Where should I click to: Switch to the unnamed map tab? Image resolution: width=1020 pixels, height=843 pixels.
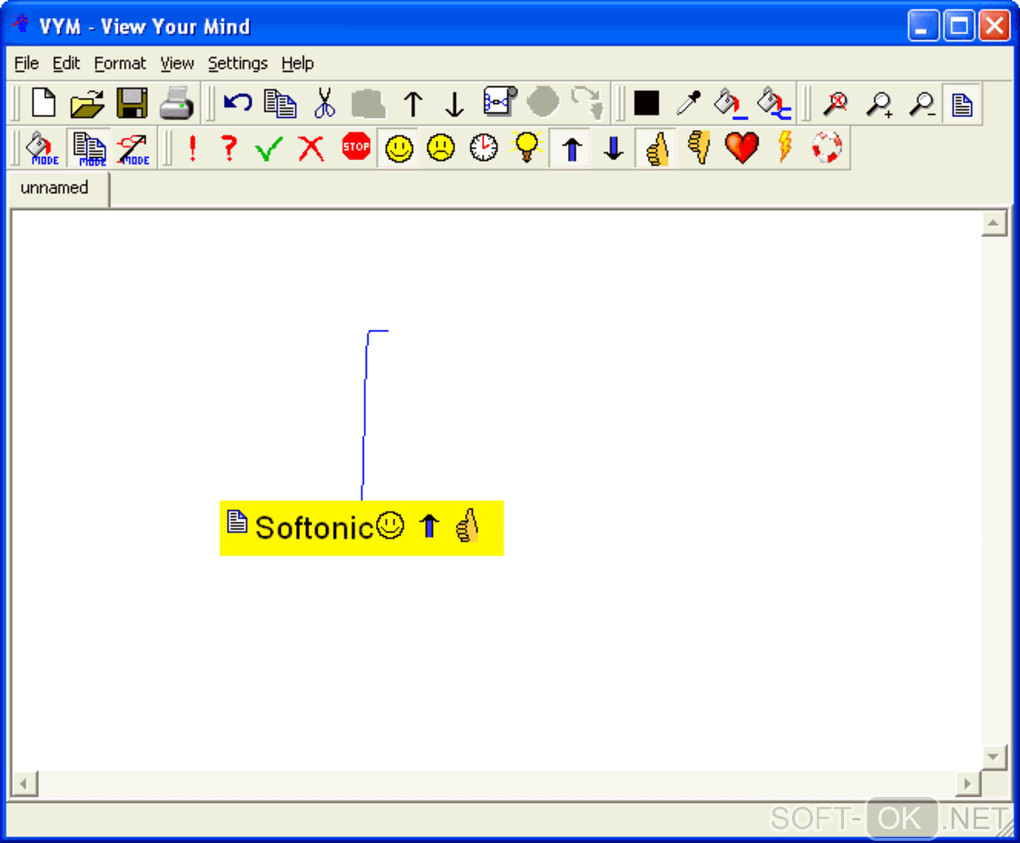coord(57,189)
